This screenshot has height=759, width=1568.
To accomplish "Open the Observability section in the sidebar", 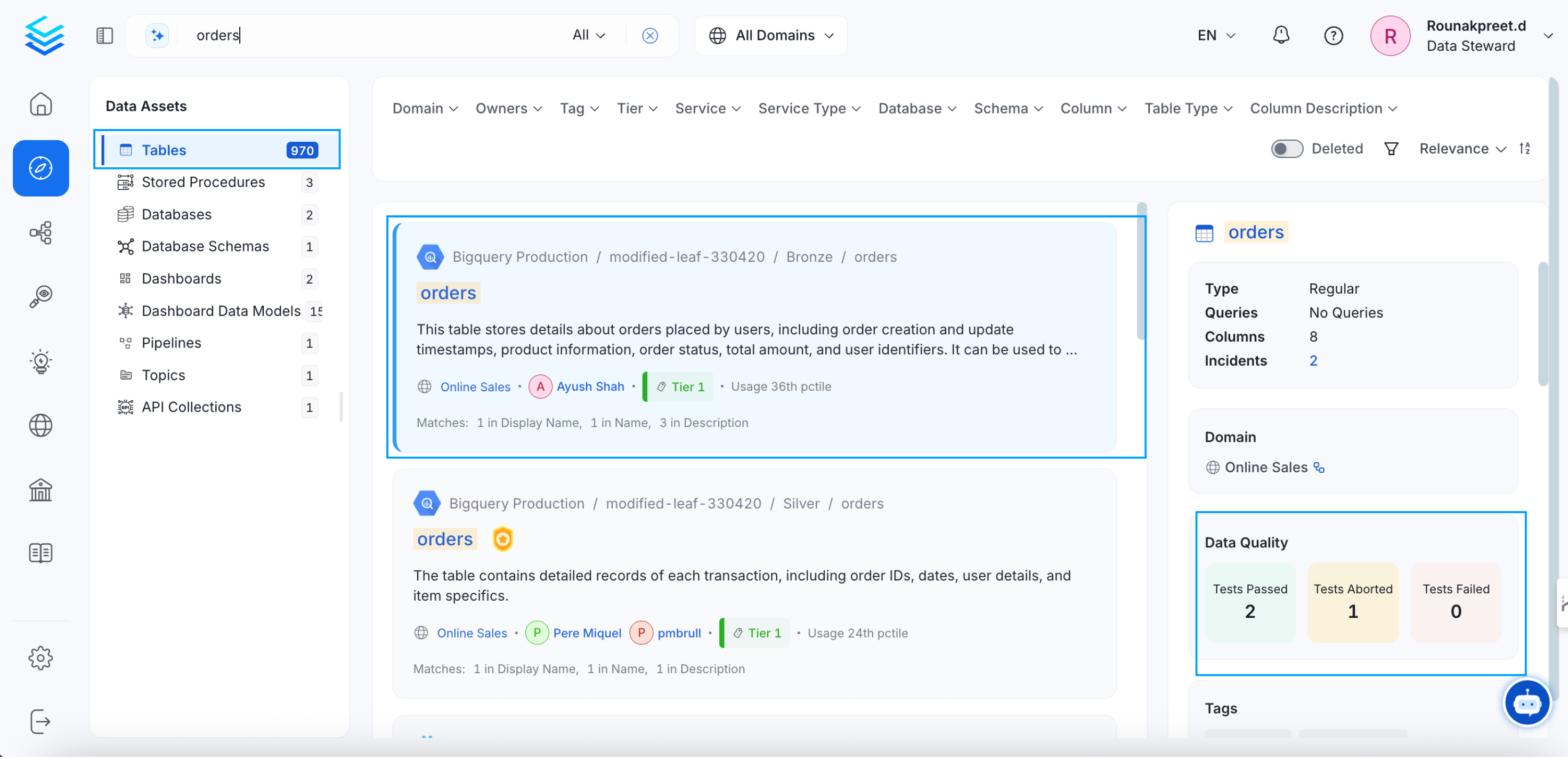I will coord(41,297).
